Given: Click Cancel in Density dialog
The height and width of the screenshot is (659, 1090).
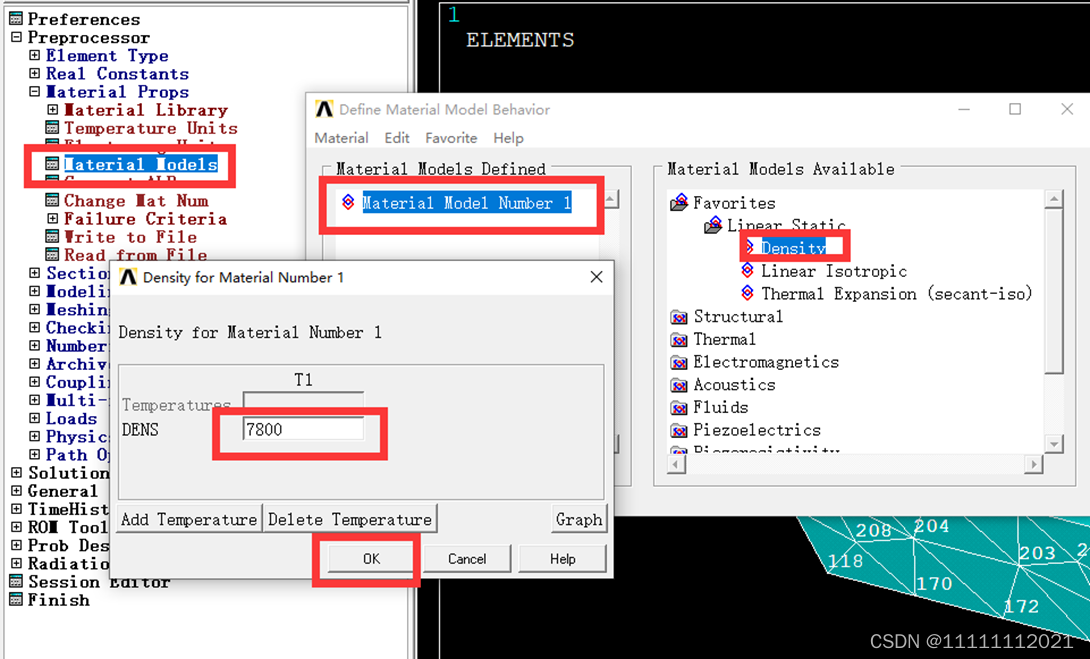Looking at the screenshot, I should 466,558.
